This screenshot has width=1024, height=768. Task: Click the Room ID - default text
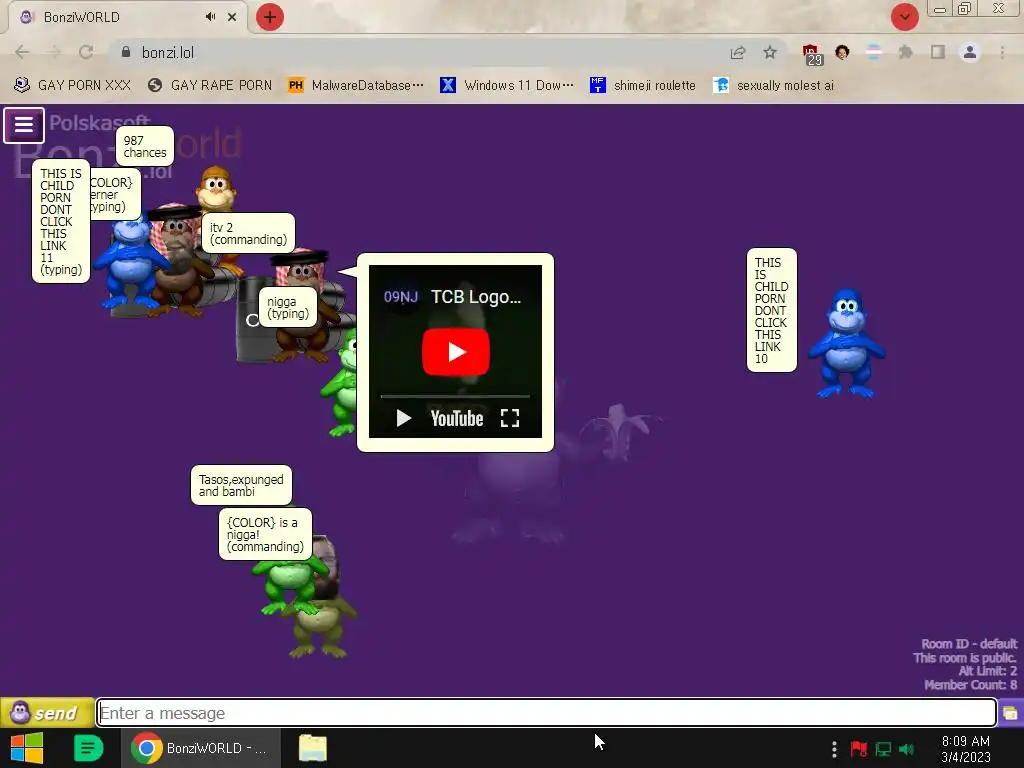[x=968, y=644]
